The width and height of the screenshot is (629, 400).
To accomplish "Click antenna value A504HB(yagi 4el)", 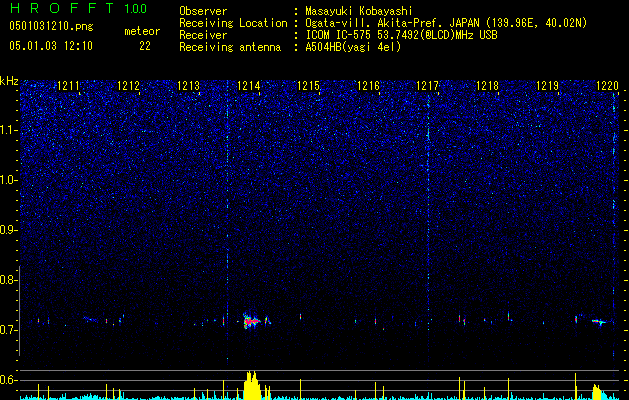I will (x=353, y=47).
